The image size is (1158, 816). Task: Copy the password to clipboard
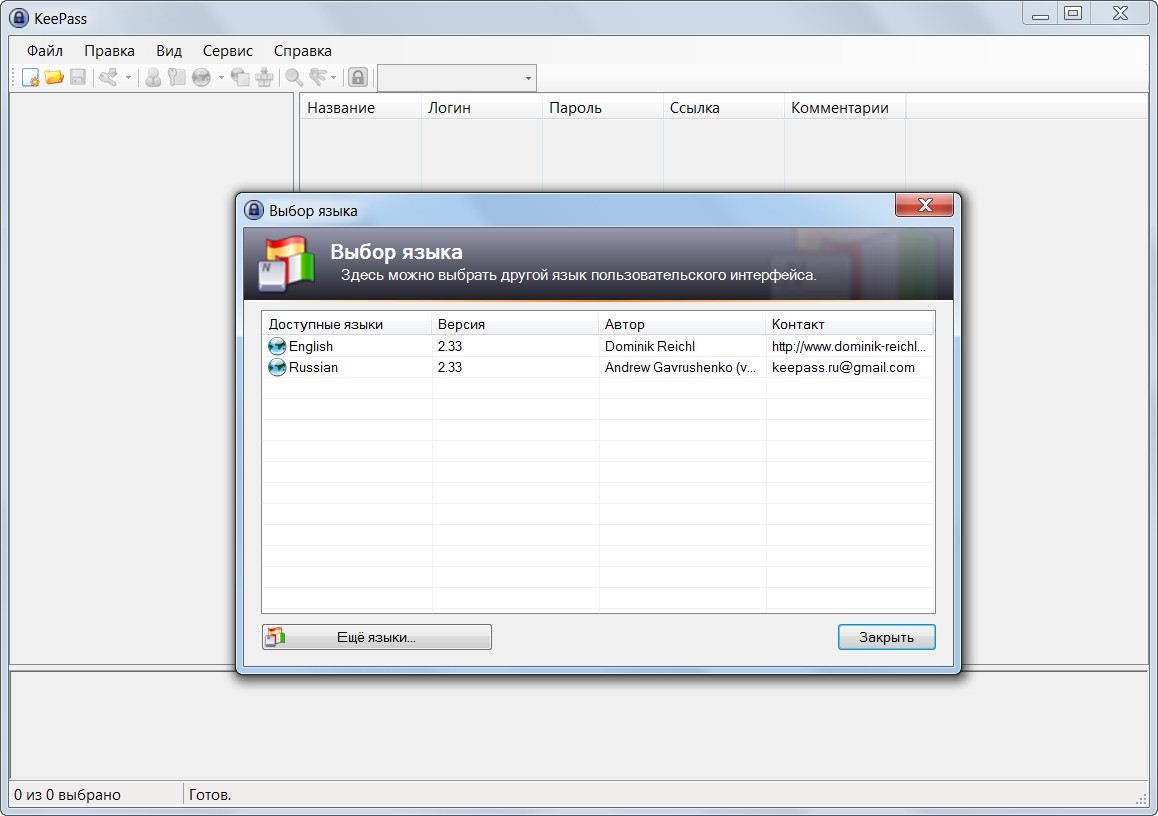175,77
